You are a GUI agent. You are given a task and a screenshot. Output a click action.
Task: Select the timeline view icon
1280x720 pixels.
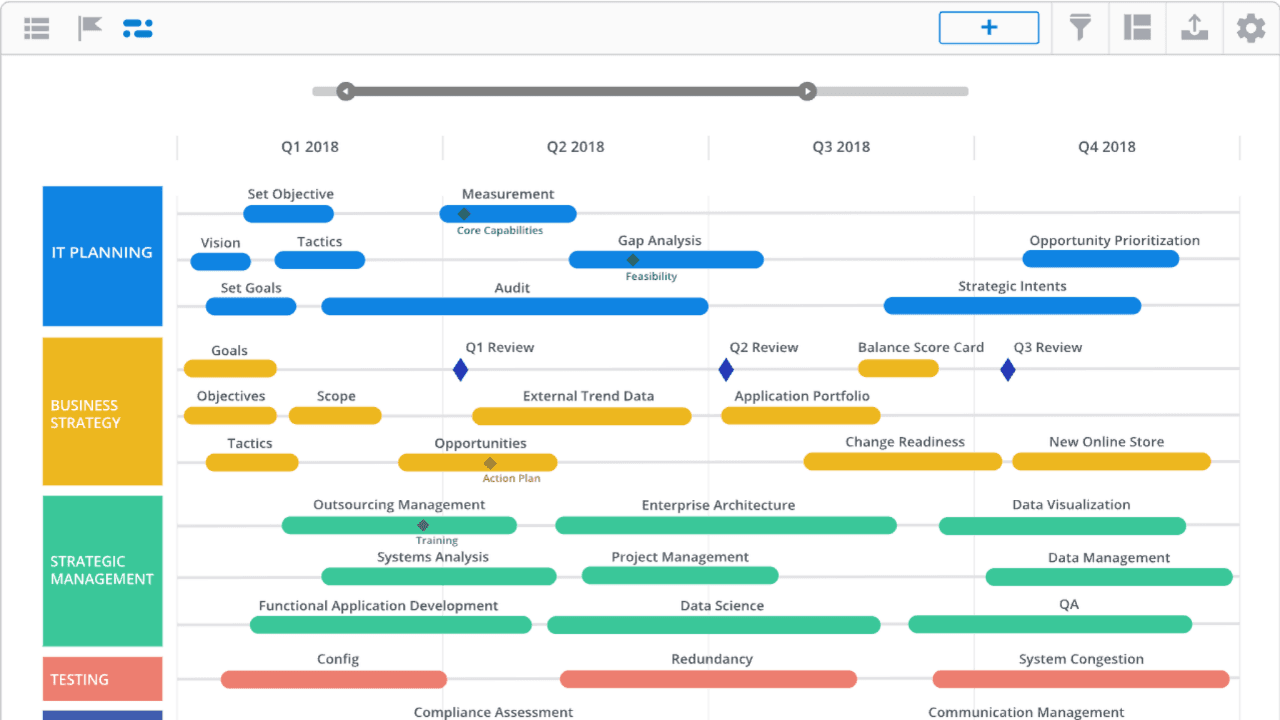[x=137, y=28]
